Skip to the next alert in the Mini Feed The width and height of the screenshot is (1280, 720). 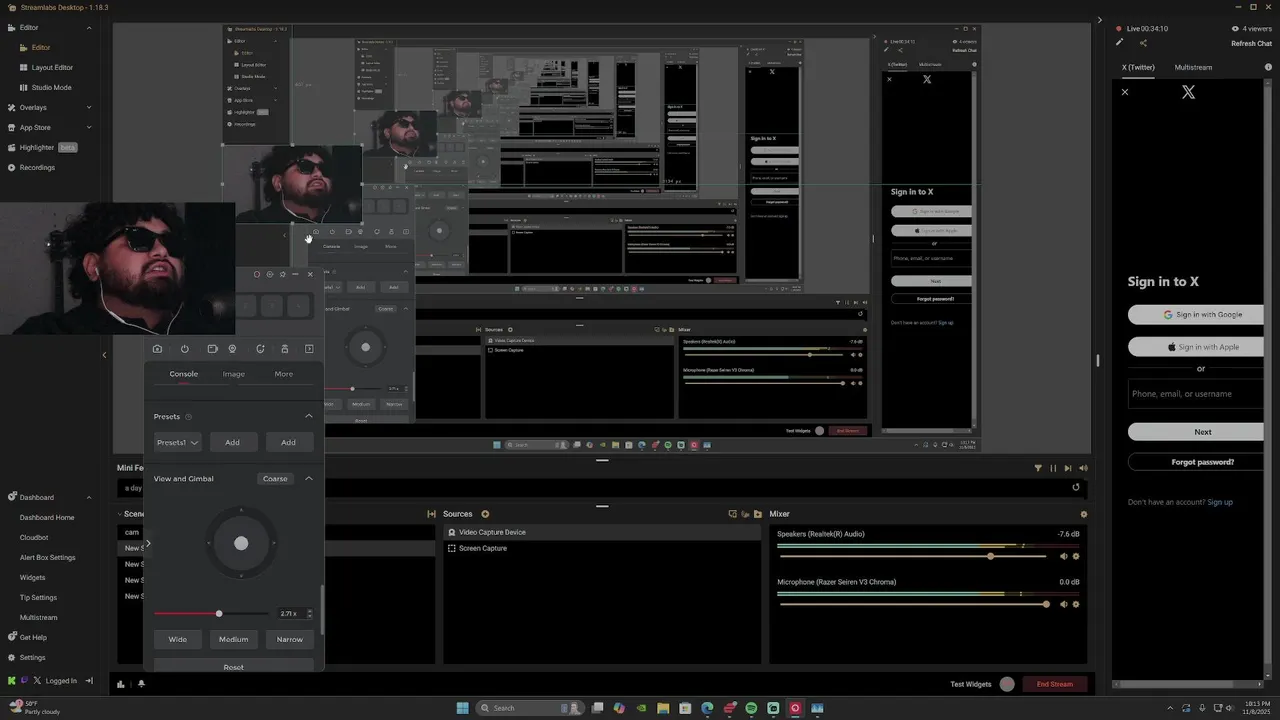click(x=1068, y=468)
